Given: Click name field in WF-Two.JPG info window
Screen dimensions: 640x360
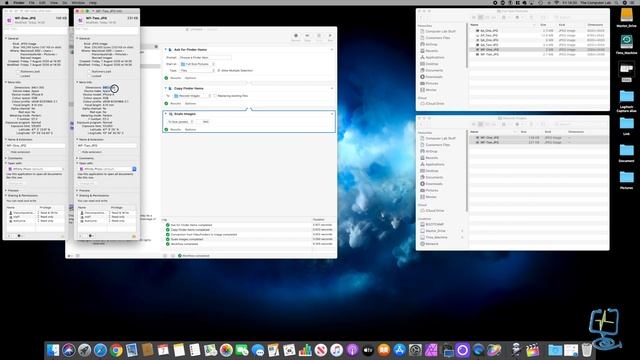Looking at the screenshot, I should click(107, 145).
